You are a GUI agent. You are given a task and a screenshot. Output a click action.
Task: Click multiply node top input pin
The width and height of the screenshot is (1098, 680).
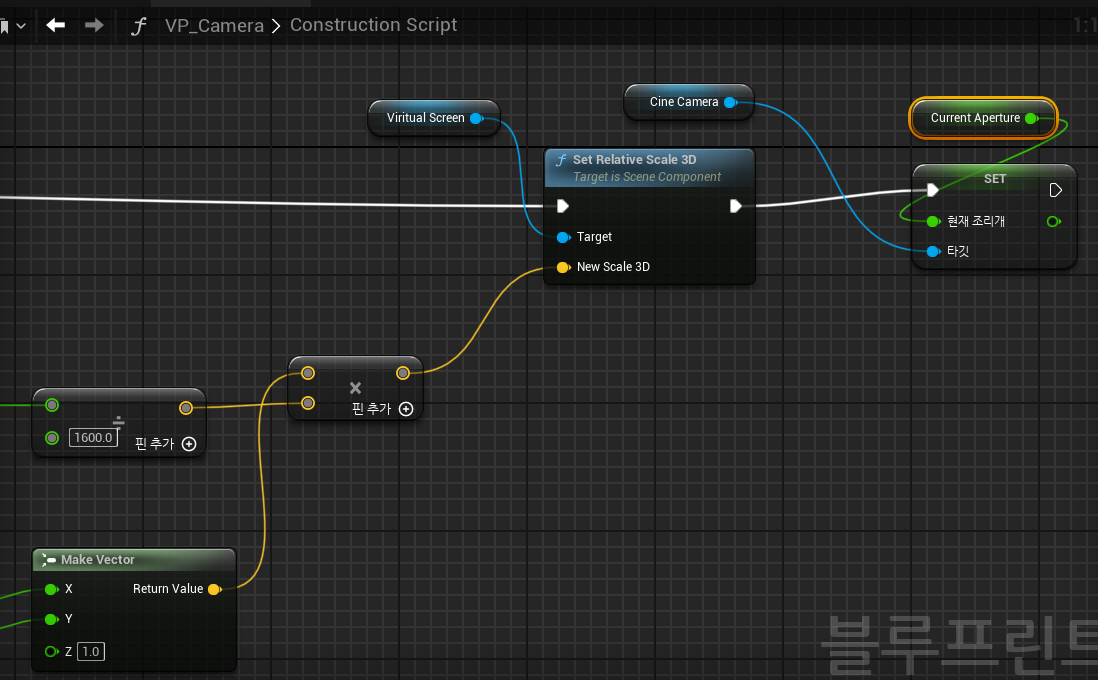(308, 373)
